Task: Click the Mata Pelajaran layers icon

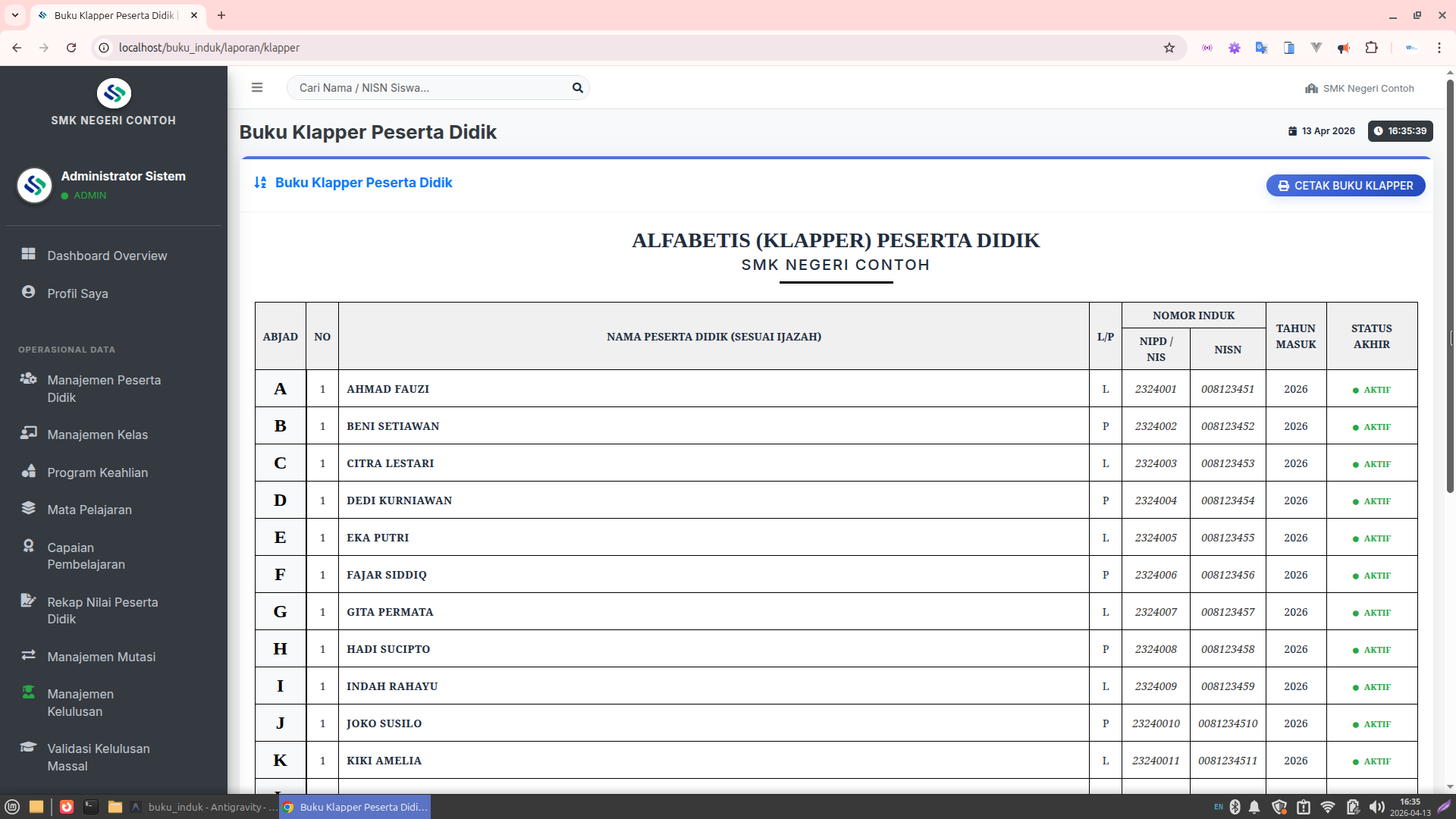Action: pos(28,508)
